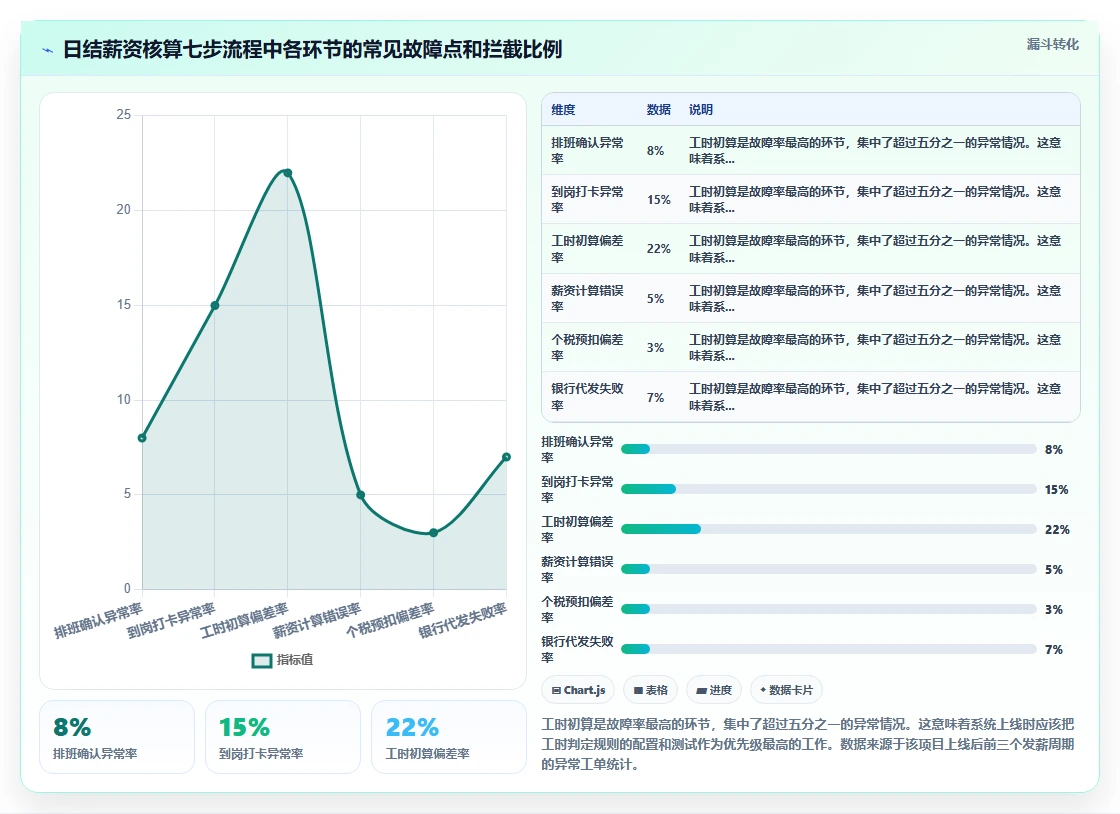This screenshot has width=1120, height=814.
Task: Click the last chart point for 银行代发失败率
Action: coord(506,457)
